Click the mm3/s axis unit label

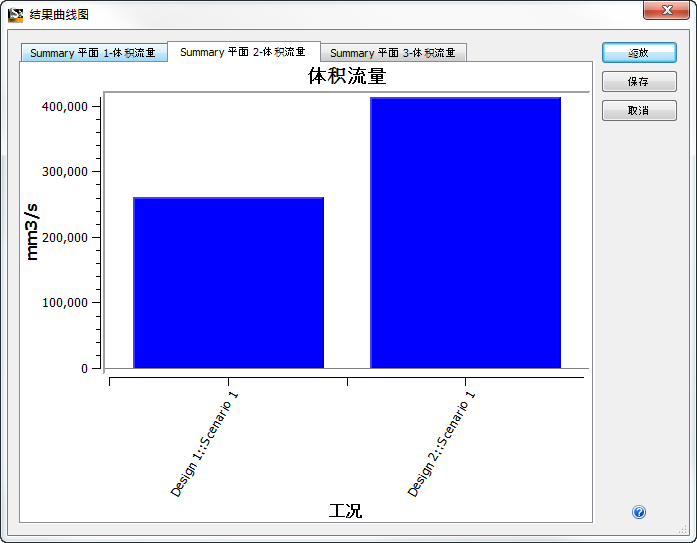32,232
